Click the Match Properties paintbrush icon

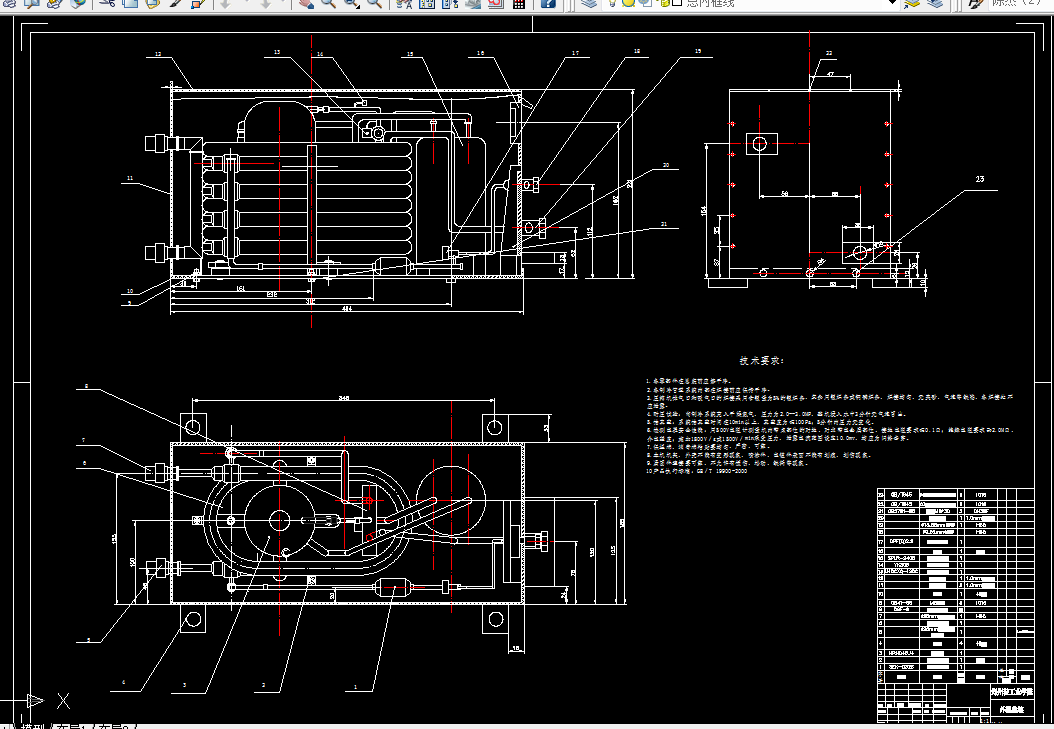click(x=175, y=3)
